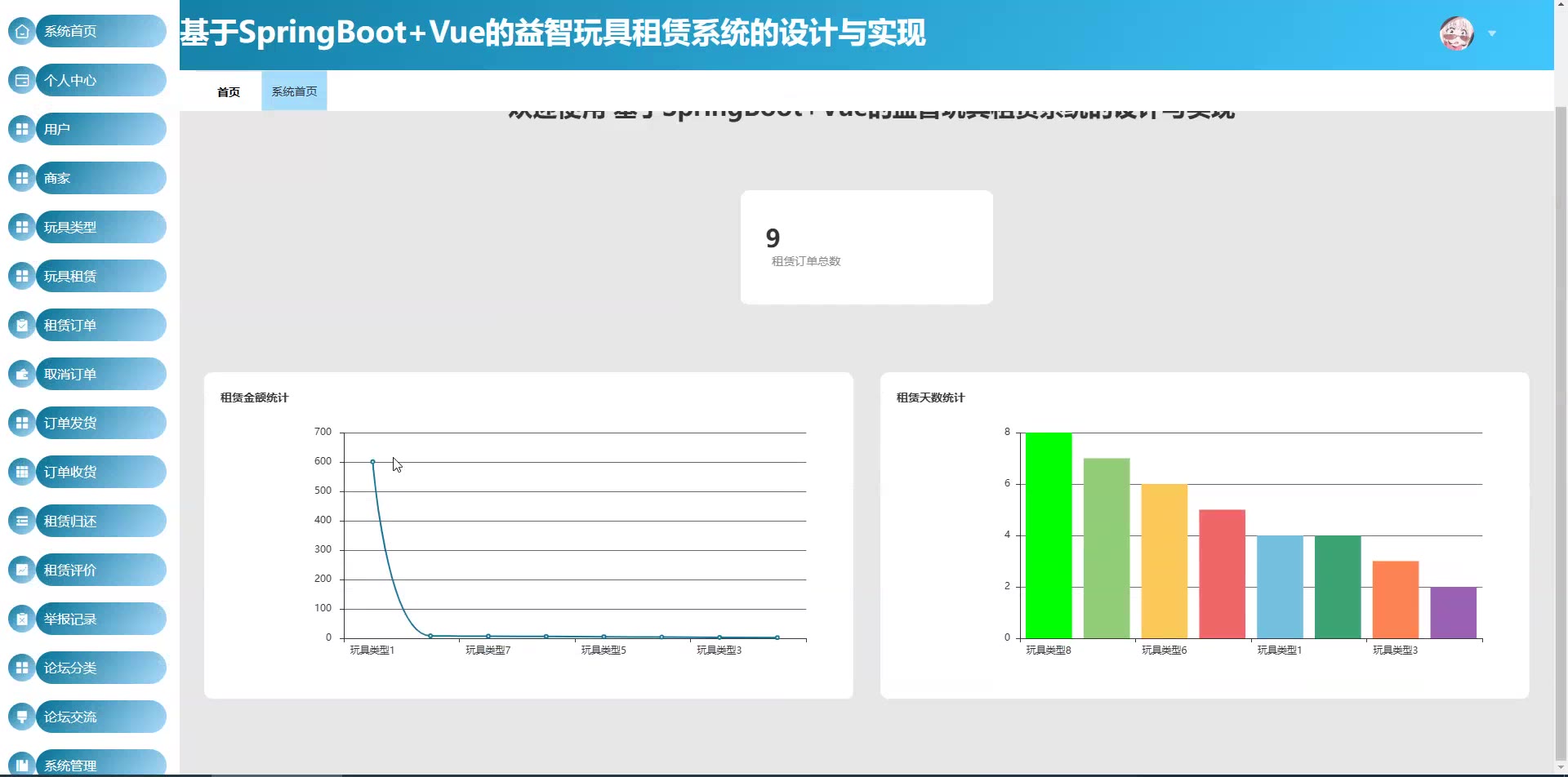This screenshot has height=777, width=1568.
Task: Click the number 9 in the order card
Action: (x=773, y=238)
